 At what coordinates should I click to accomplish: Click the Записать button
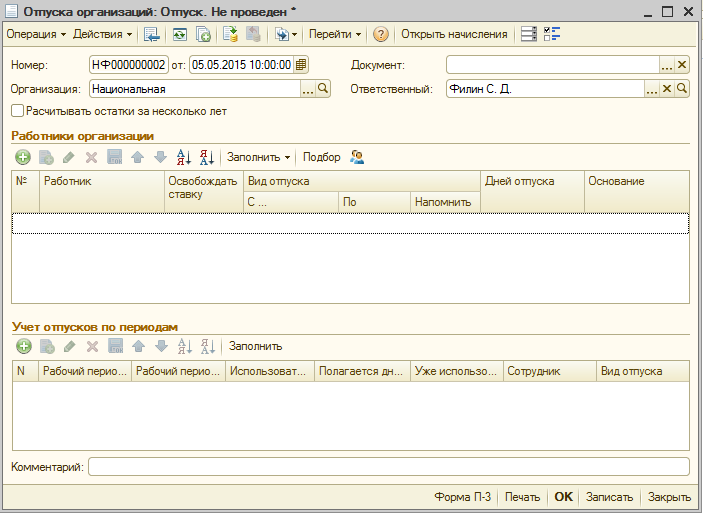[x=609, y=497]
